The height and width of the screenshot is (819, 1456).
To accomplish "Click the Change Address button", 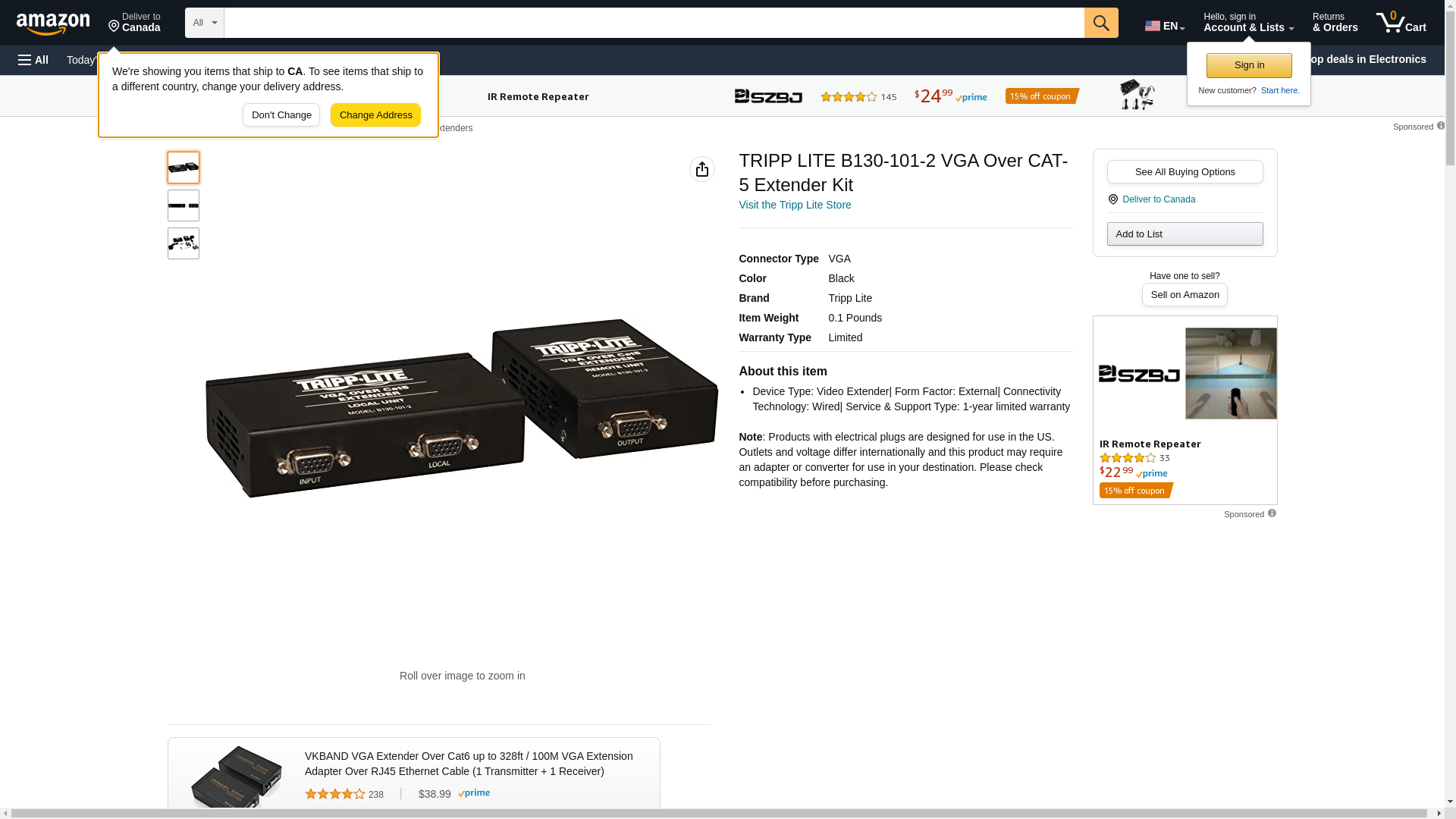I will 375,115.
